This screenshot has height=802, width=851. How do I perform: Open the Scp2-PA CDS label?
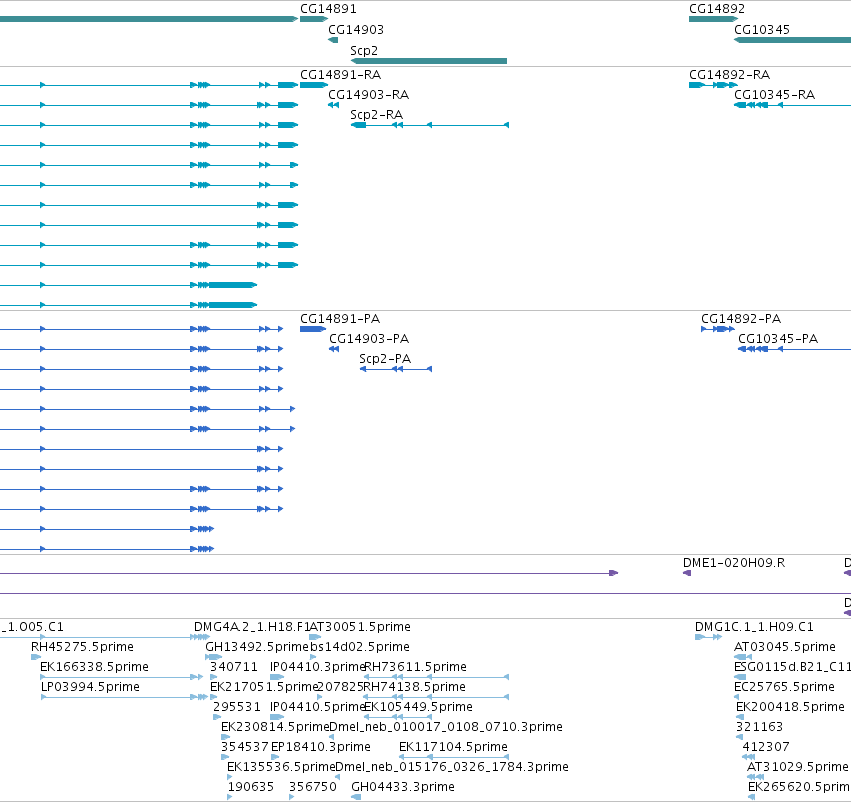(x=385, y=359)
